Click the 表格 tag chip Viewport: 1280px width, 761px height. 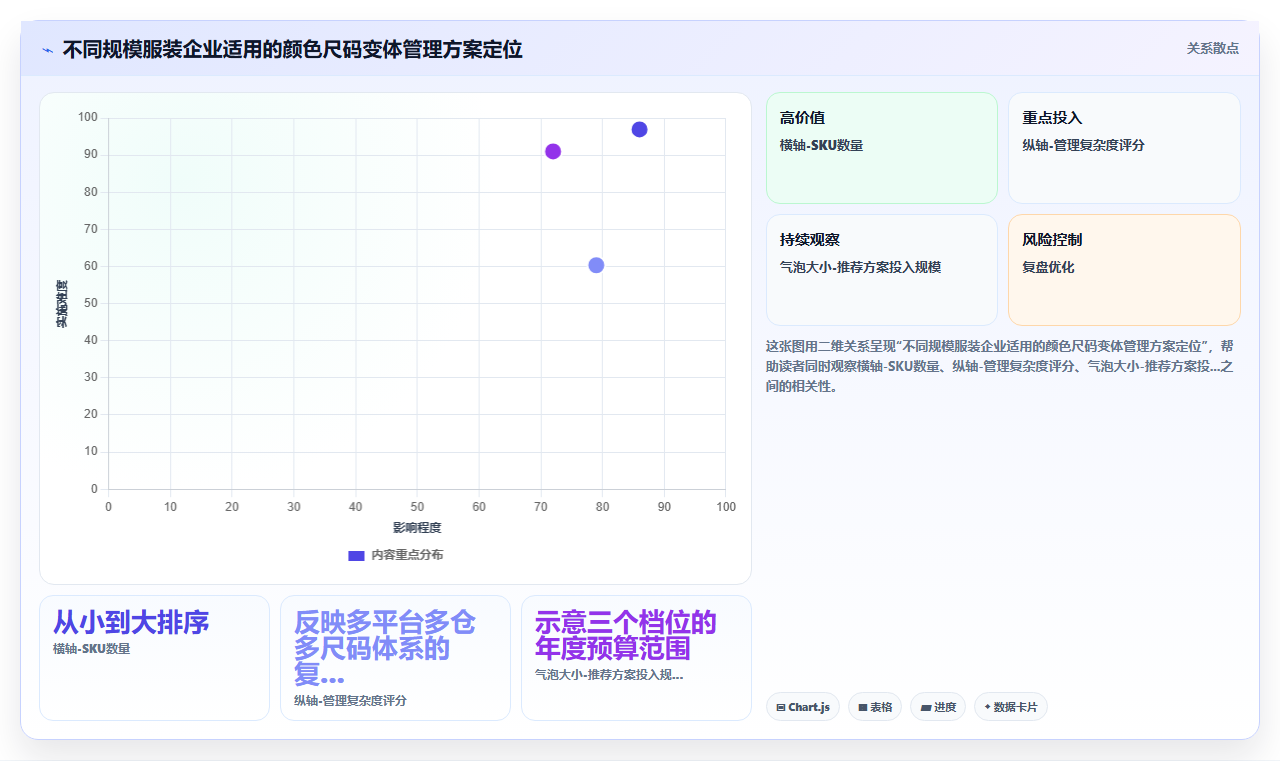pos(875,707)
